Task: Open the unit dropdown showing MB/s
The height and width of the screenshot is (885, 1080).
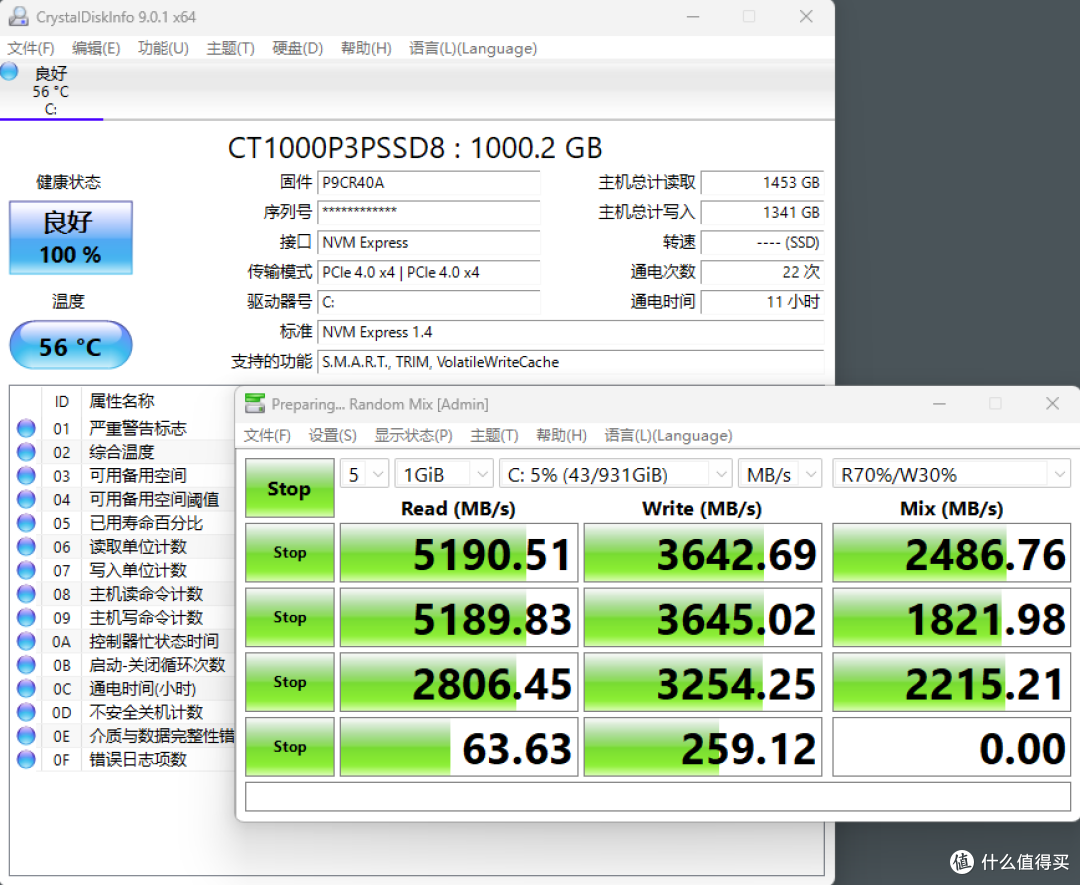Action: click(780, 474)
